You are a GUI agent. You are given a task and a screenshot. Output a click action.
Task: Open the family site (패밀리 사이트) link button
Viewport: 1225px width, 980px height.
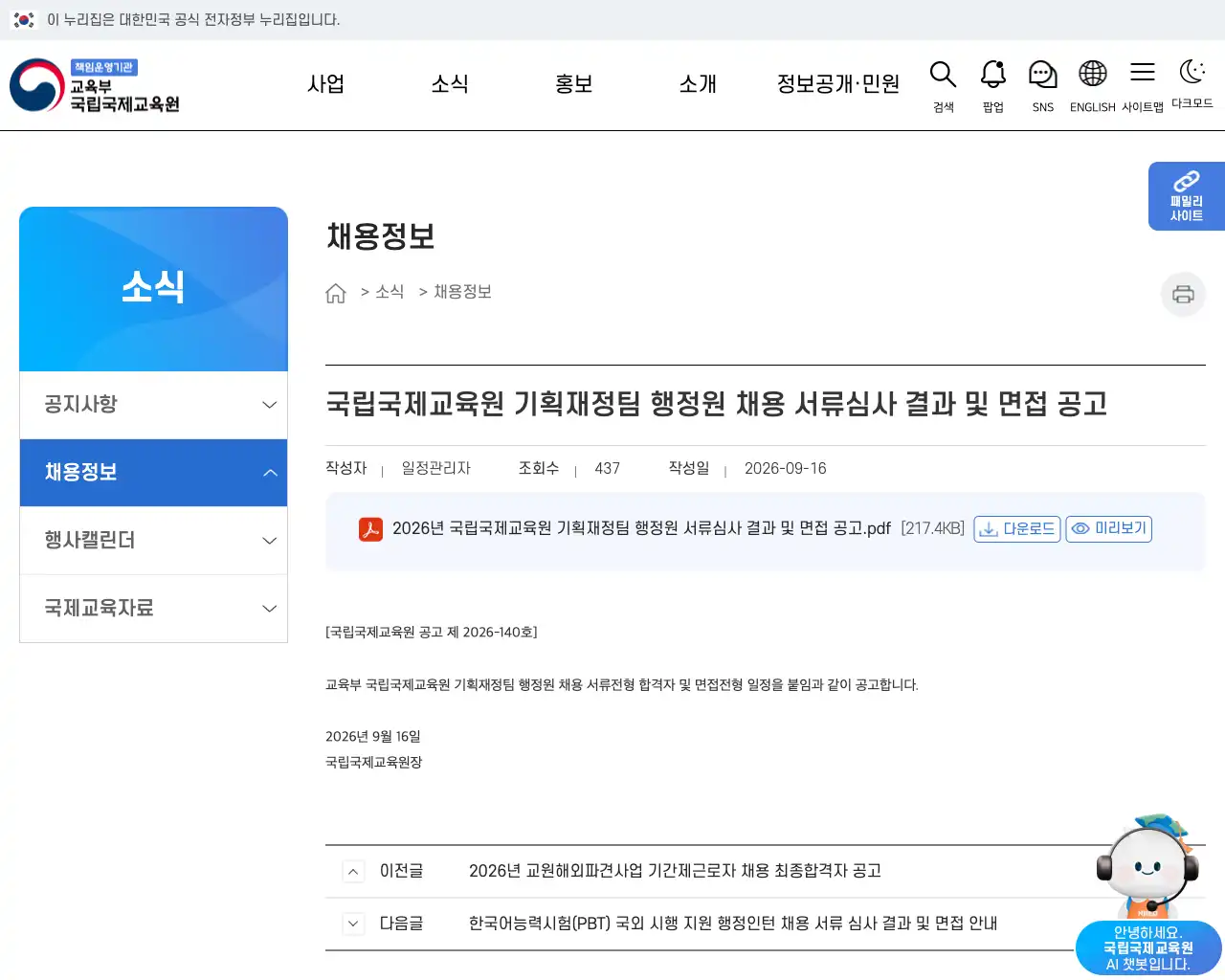point(1187,196)
